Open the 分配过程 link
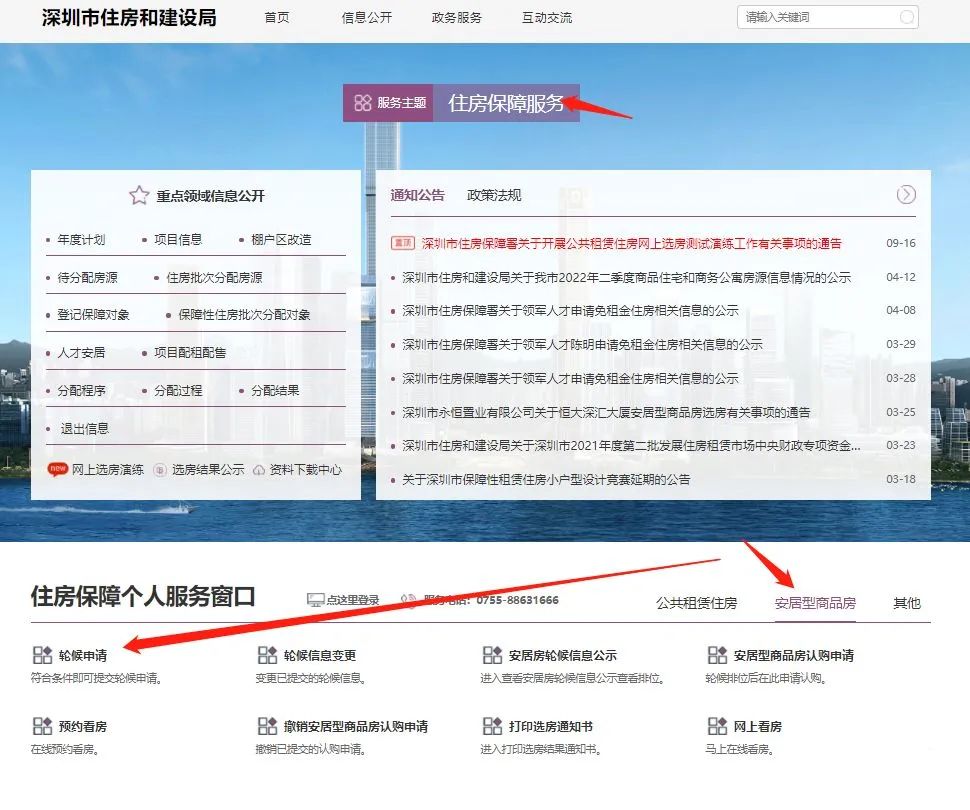 click(178, 390)
